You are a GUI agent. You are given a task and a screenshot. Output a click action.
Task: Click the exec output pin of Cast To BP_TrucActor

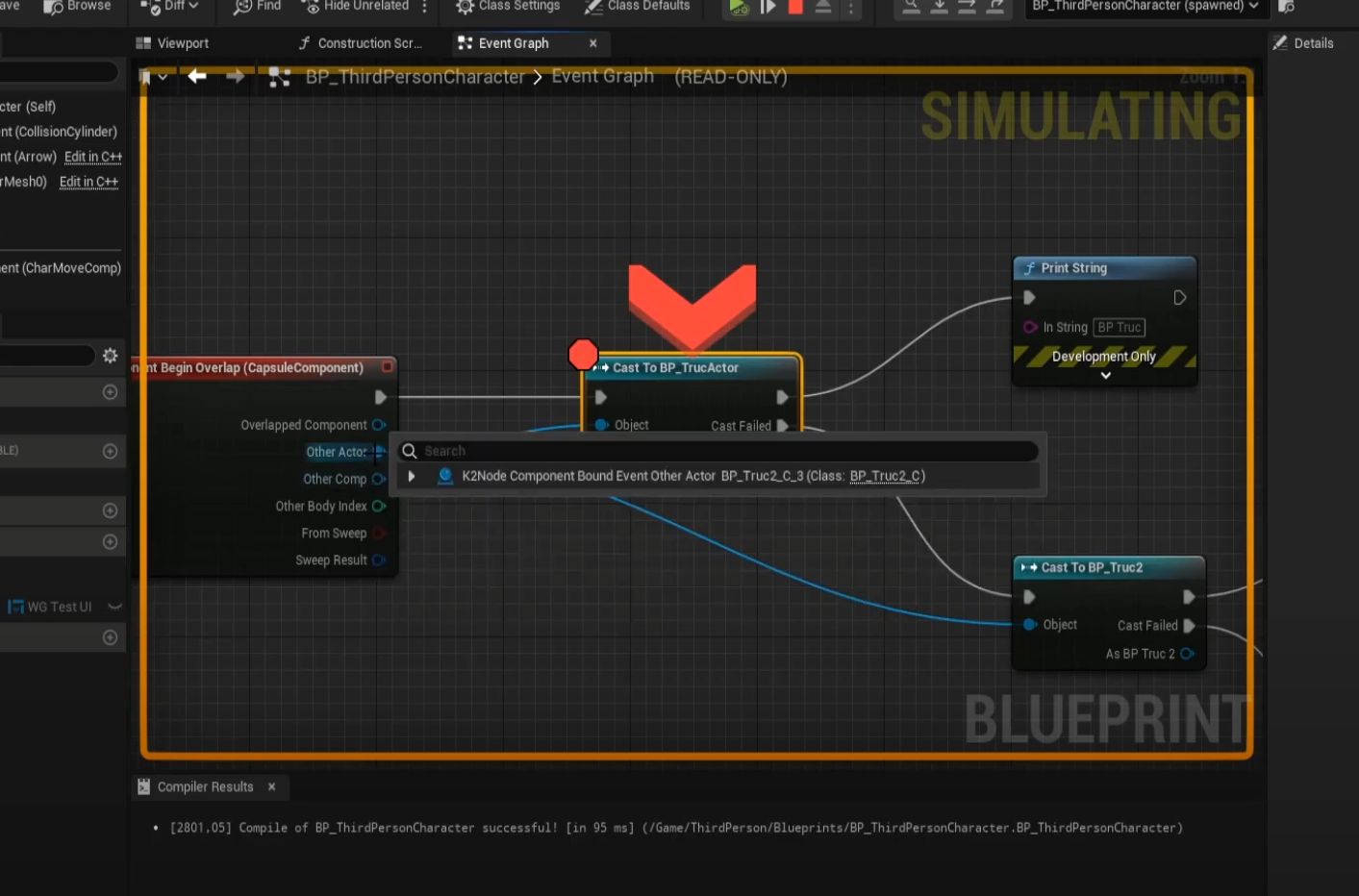click(x=782, y=397)
